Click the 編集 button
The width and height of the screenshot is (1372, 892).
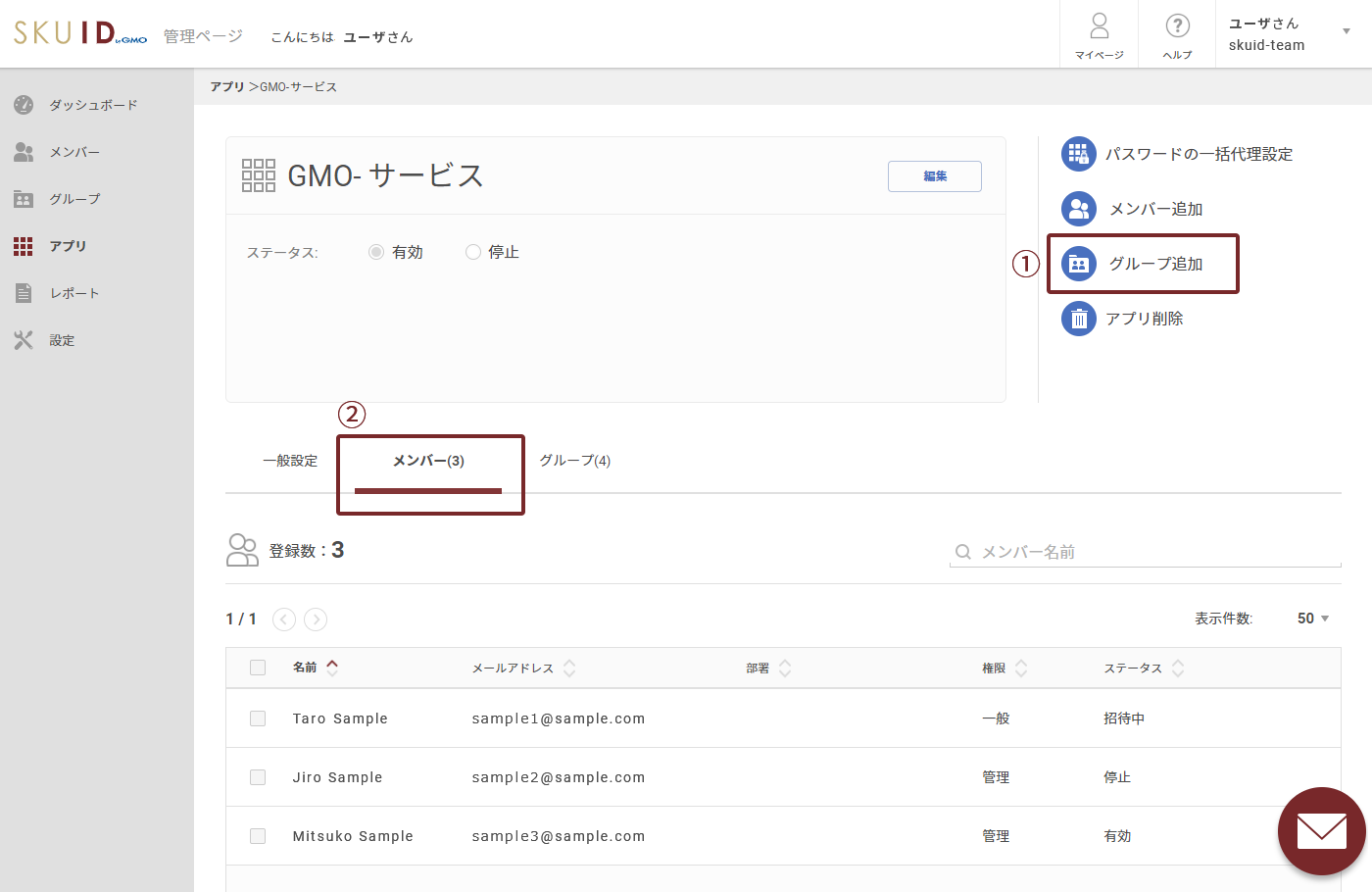tap(935, 176)
